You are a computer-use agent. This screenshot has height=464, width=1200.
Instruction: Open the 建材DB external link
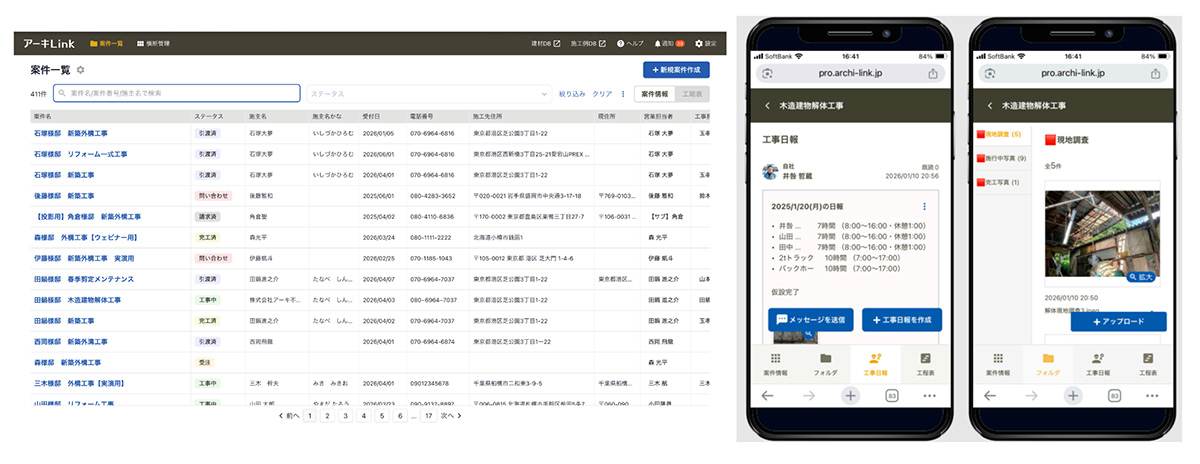tap(545, 44)
